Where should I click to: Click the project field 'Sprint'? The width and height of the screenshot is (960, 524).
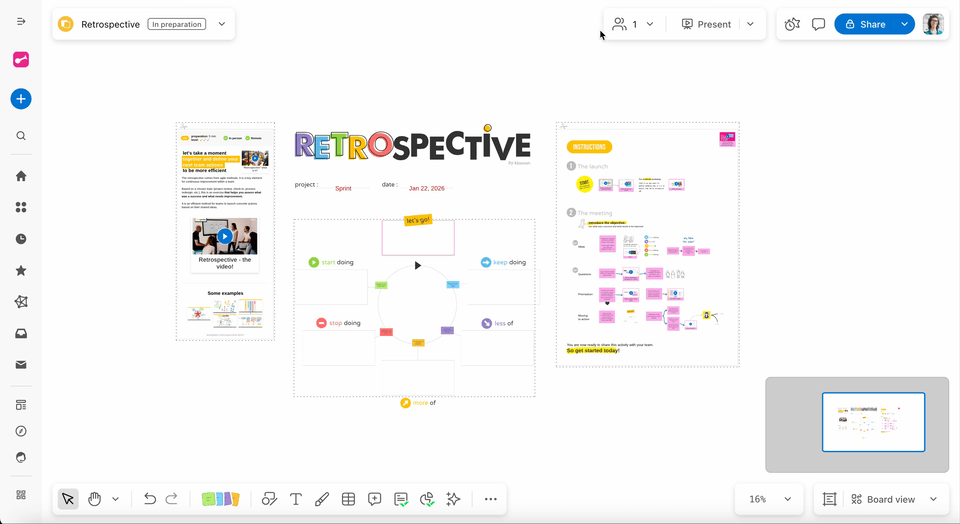point(343,189)
